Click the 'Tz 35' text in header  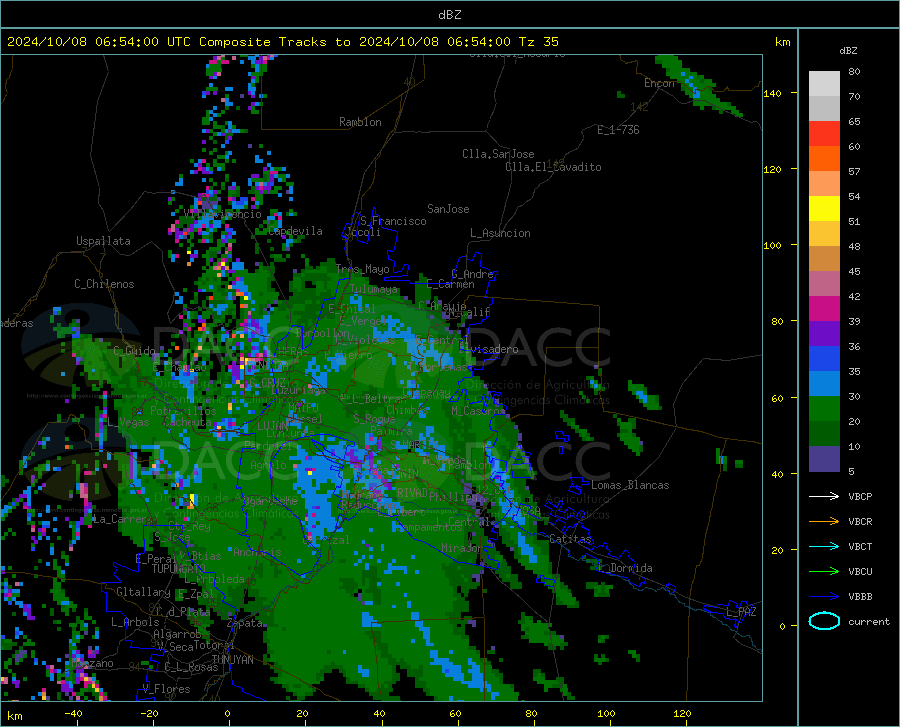[x=538, y=42]
